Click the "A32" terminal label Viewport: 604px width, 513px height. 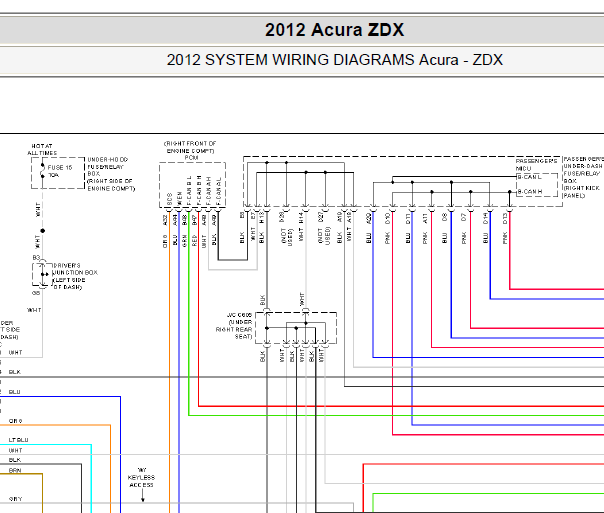tap(165, 220)
